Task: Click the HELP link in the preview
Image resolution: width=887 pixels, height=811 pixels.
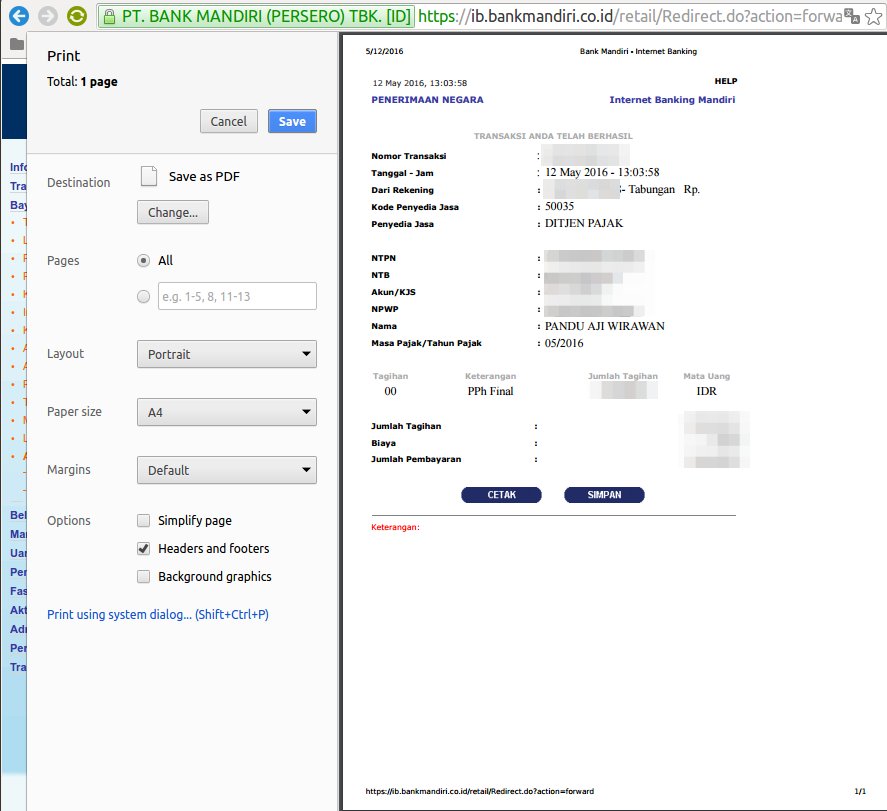Action: [726, 81]
